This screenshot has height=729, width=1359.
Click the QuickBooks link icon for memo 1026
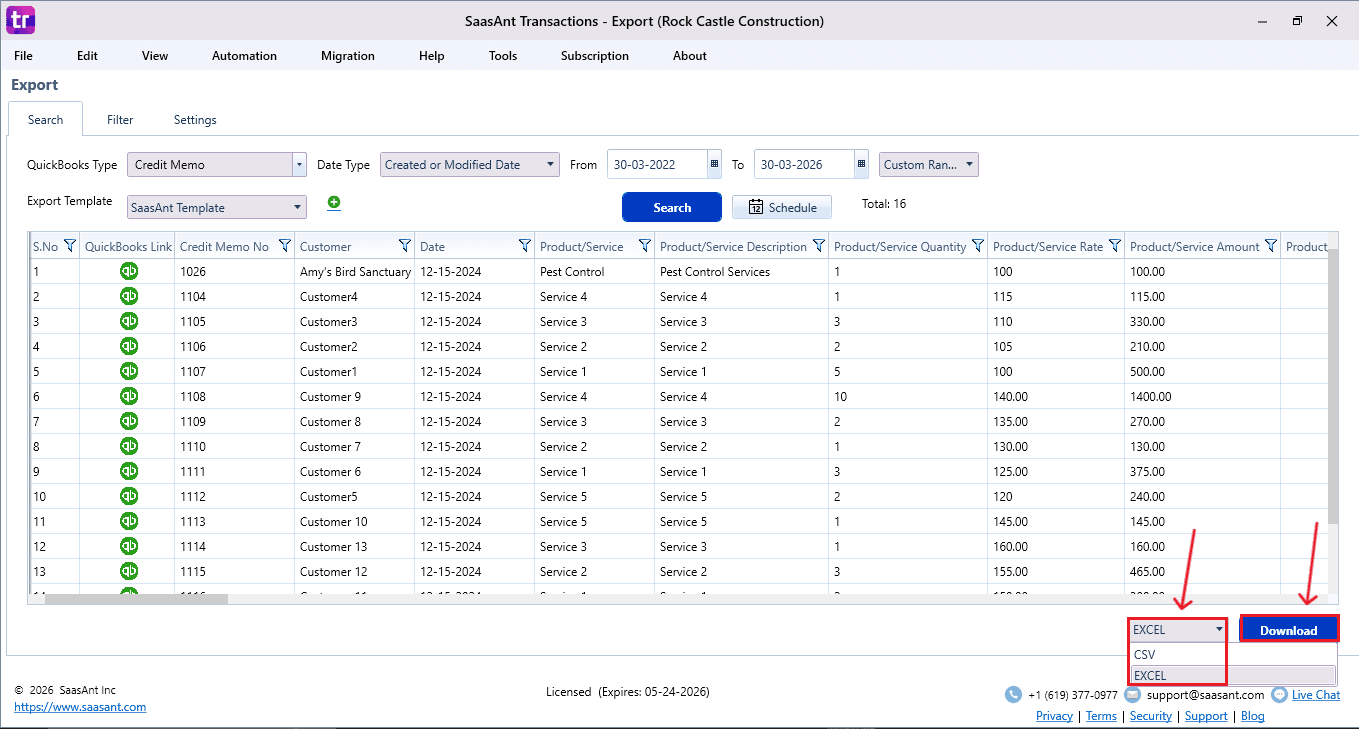pyautogui.click(x=129, y=271)
